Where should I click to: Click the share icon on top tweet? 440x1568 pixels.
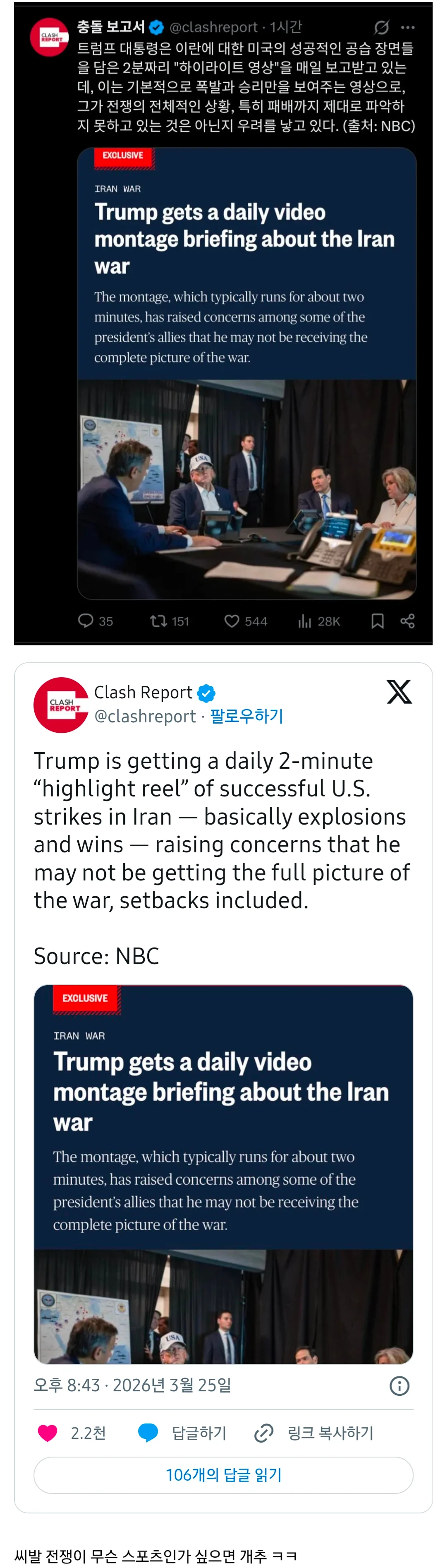(x=408, y=621)
